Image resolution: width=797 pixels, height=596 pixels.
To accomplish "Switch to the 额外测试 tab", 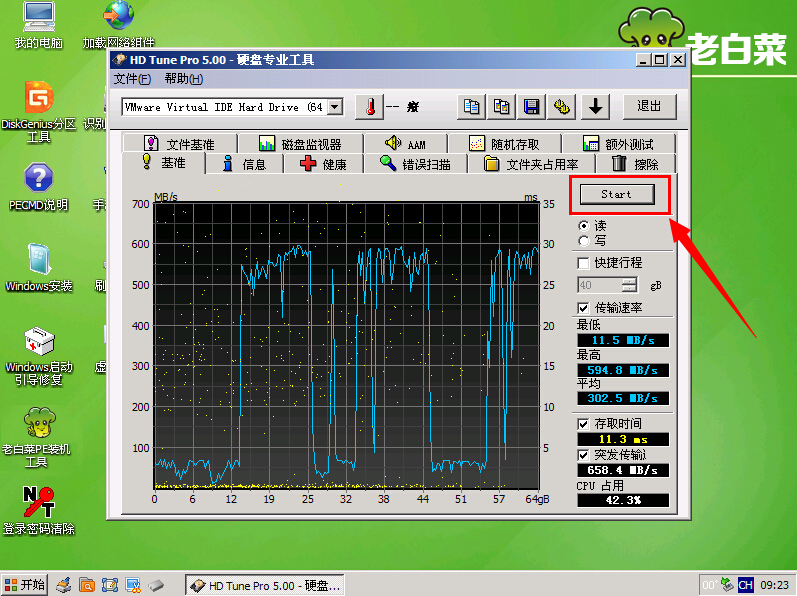I will (x=619, y=144).
